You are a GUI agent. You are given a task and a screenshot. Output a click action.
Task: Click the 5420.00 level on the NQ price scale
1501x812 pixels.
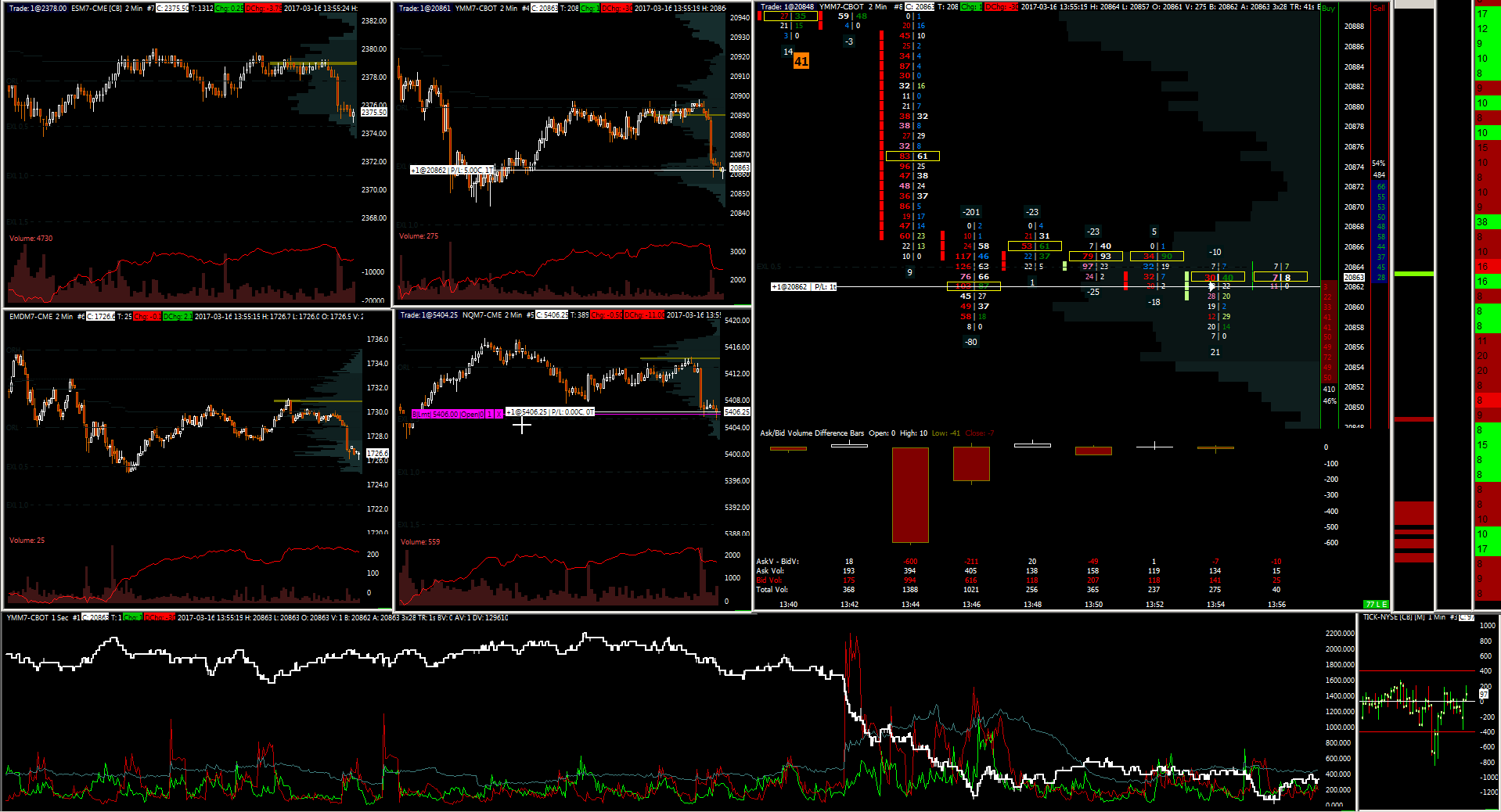point(737,321)
